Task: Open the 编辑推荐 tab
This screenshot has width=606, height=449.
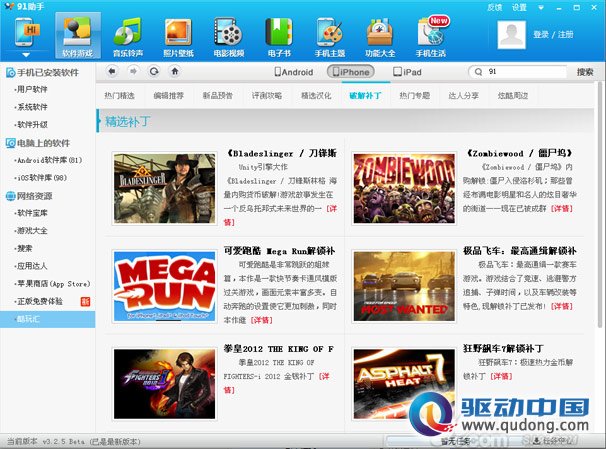Action: [x=169, y=95]
